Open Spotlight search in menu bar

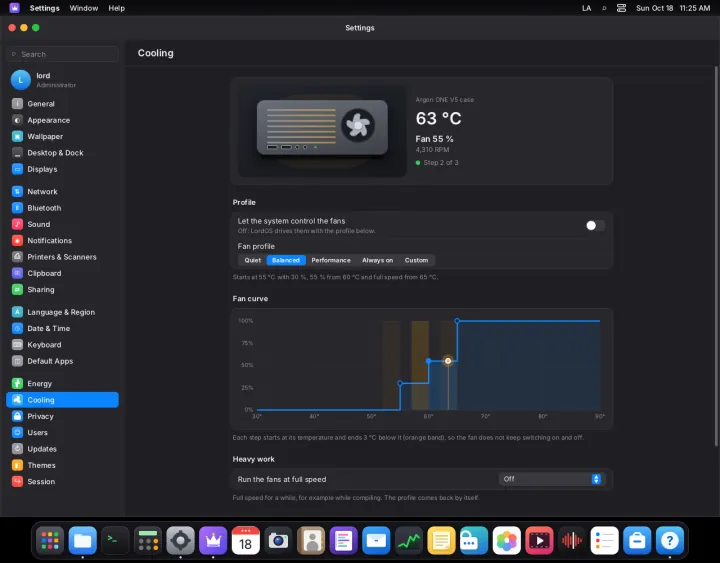pos(604,8)
